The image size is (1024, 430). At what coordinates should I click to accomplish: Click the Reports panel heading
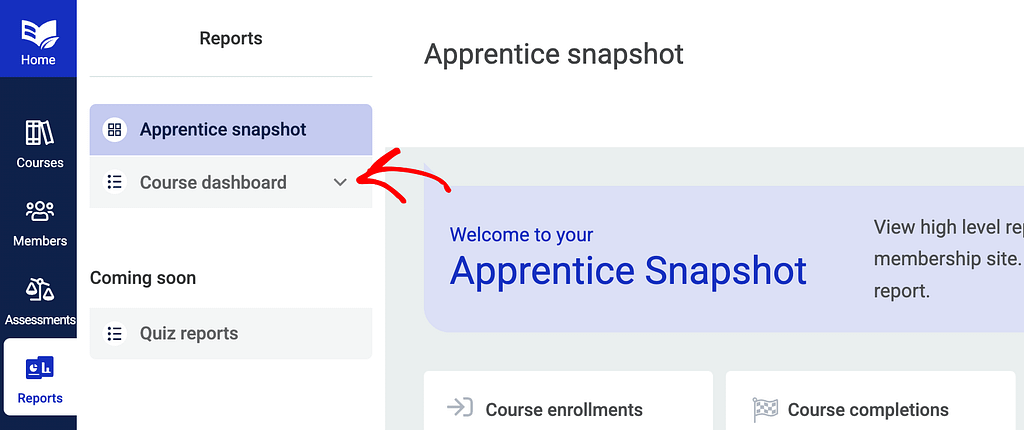pos(231,39)
